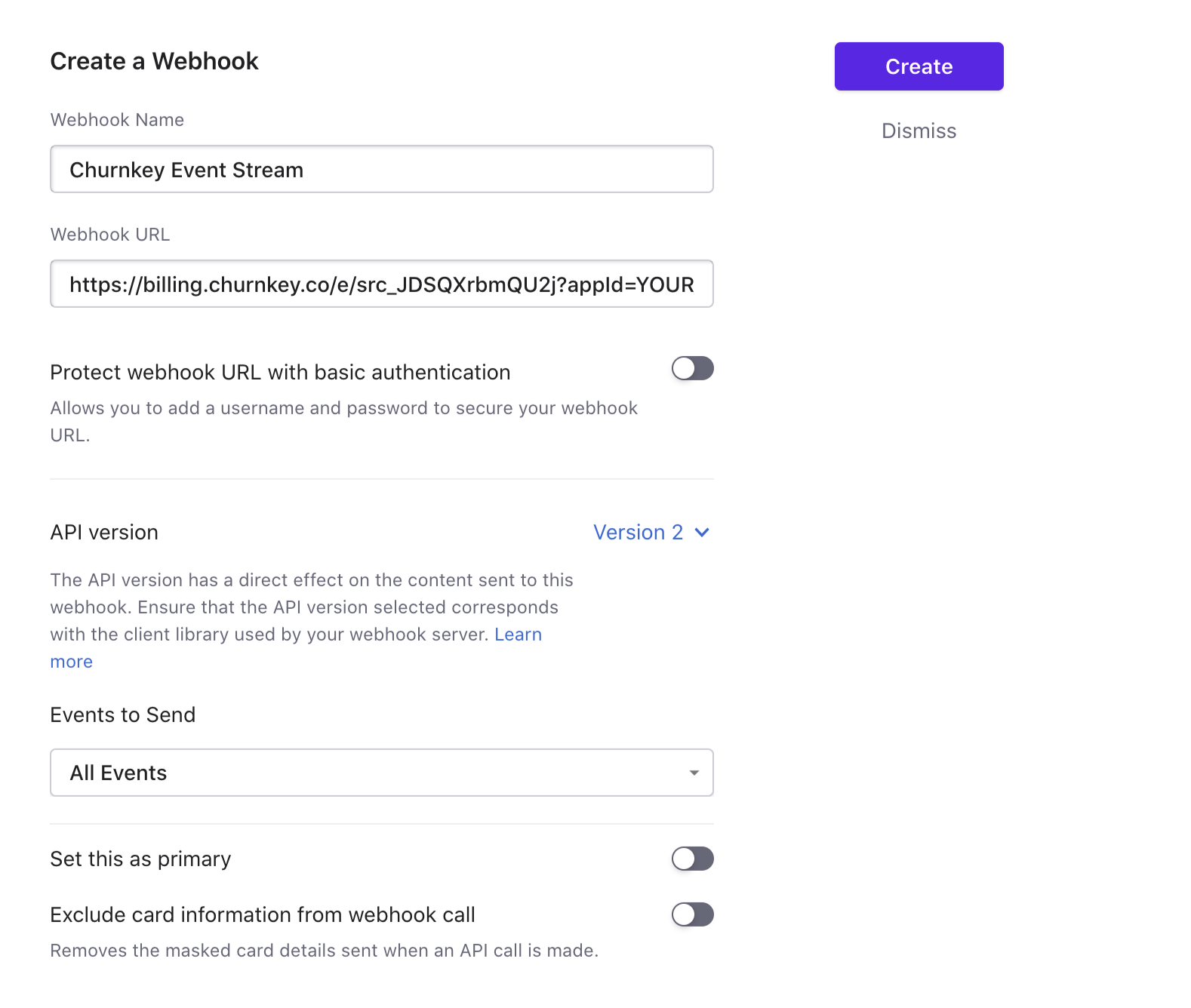1191x1008 pixels.
Task: Enable basic authentication protection toggle
Action: click(x=692, y=369)
